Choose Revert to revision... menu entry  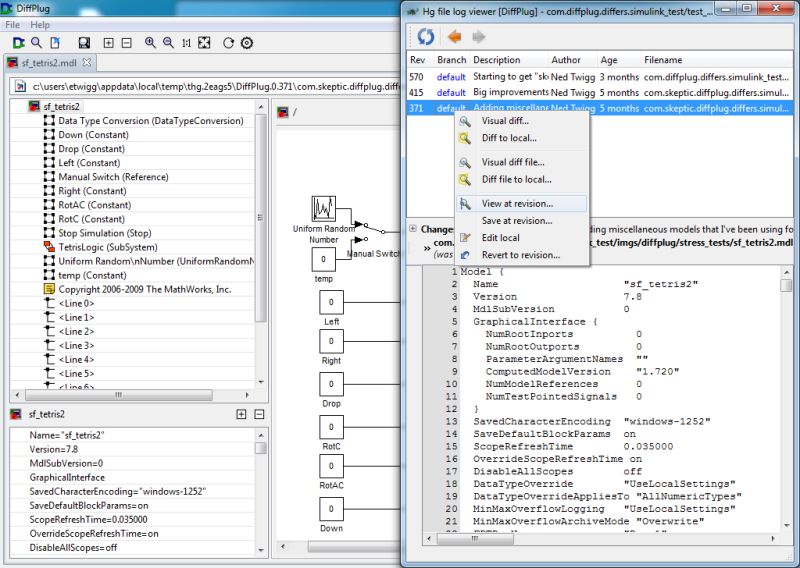click(x=521, y=255)
